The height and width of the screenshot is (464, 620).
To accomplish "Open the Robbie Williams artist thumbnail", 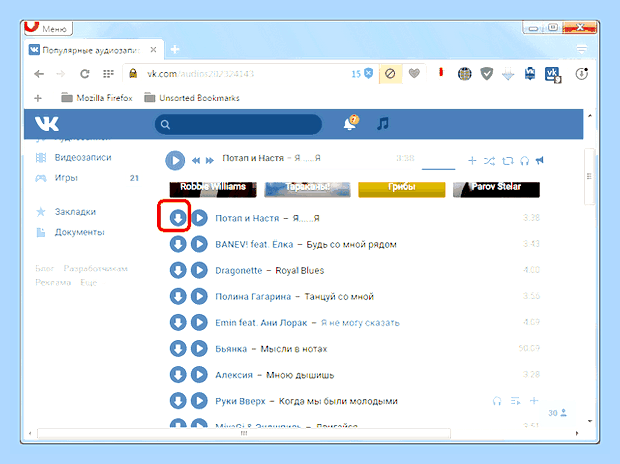I will 213,189.
